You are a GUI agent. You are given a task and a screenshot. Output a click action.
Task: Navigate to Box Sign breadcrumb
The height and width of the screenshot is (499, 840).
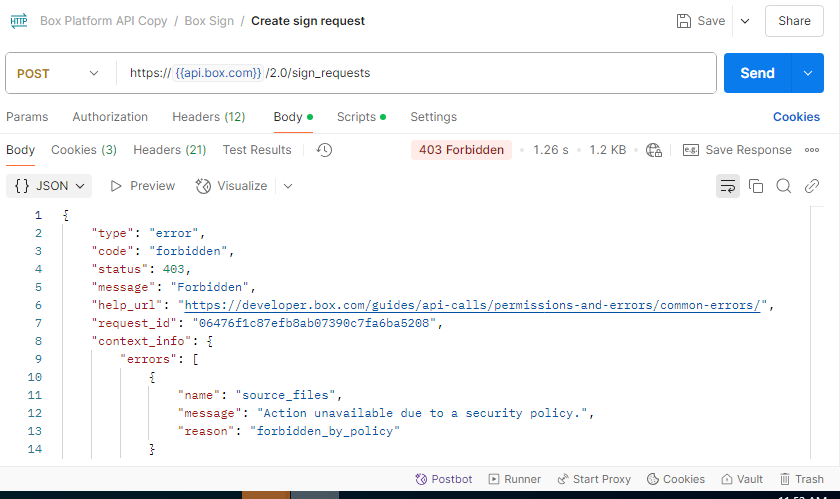tap(209, 21)
